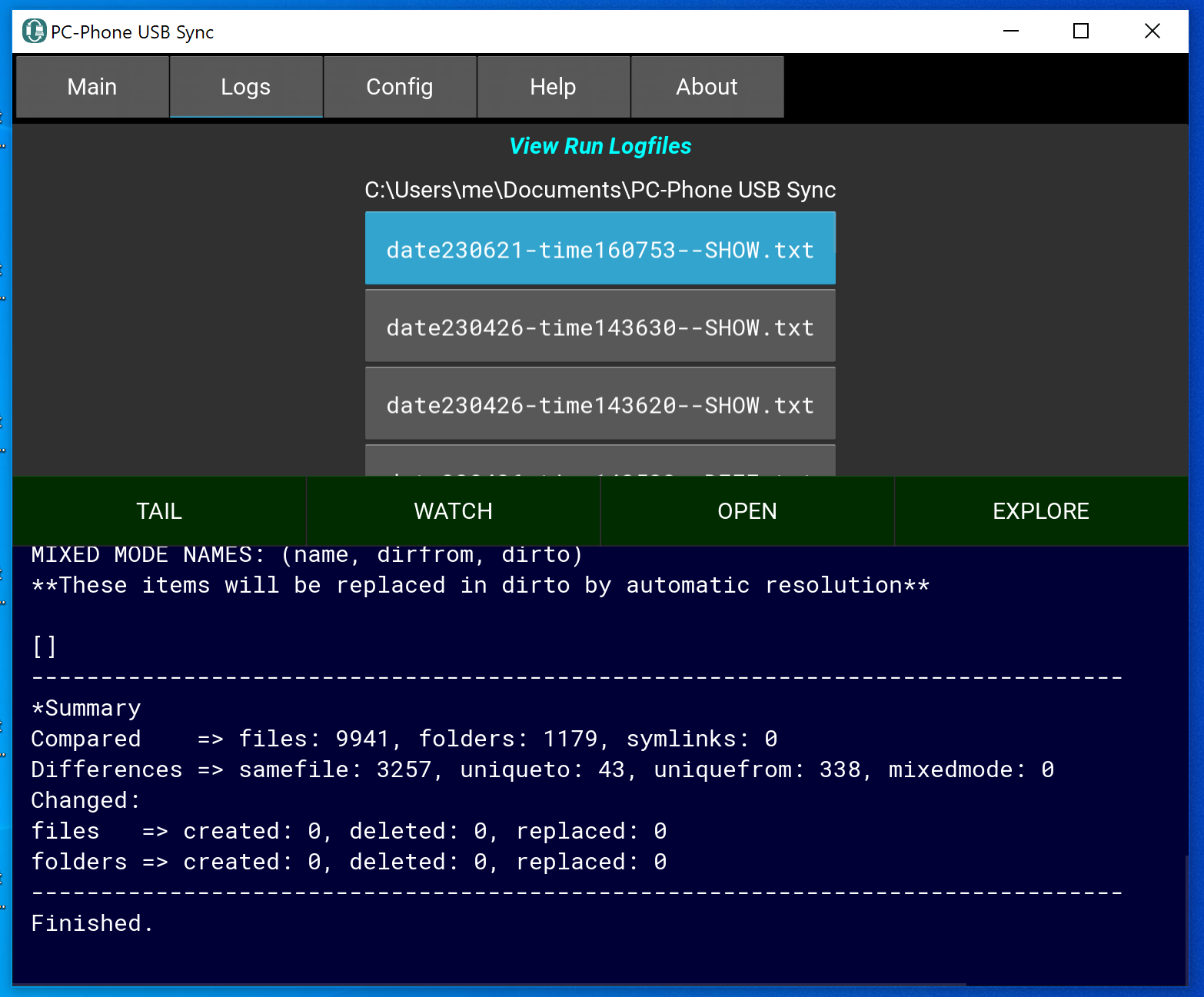Close the PC-Phone USB Sync window
Image resolution: width=1204 pixels, height=997 pixels.
coord(1152,32)
